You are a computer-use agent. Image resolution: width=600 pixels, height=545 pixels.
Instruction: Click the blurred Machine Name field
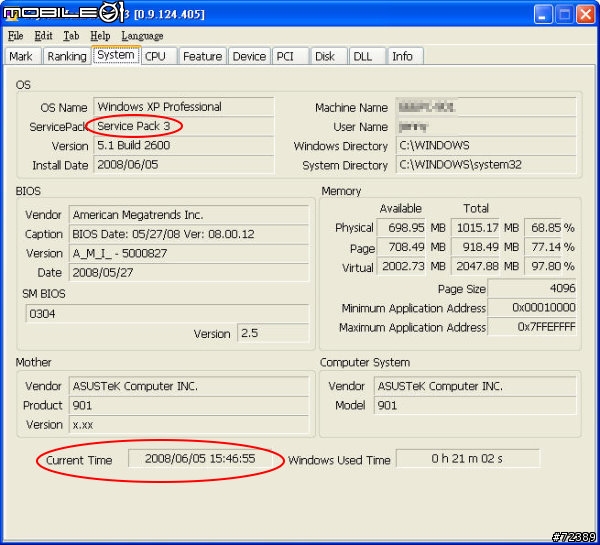[x=486, y=107]
